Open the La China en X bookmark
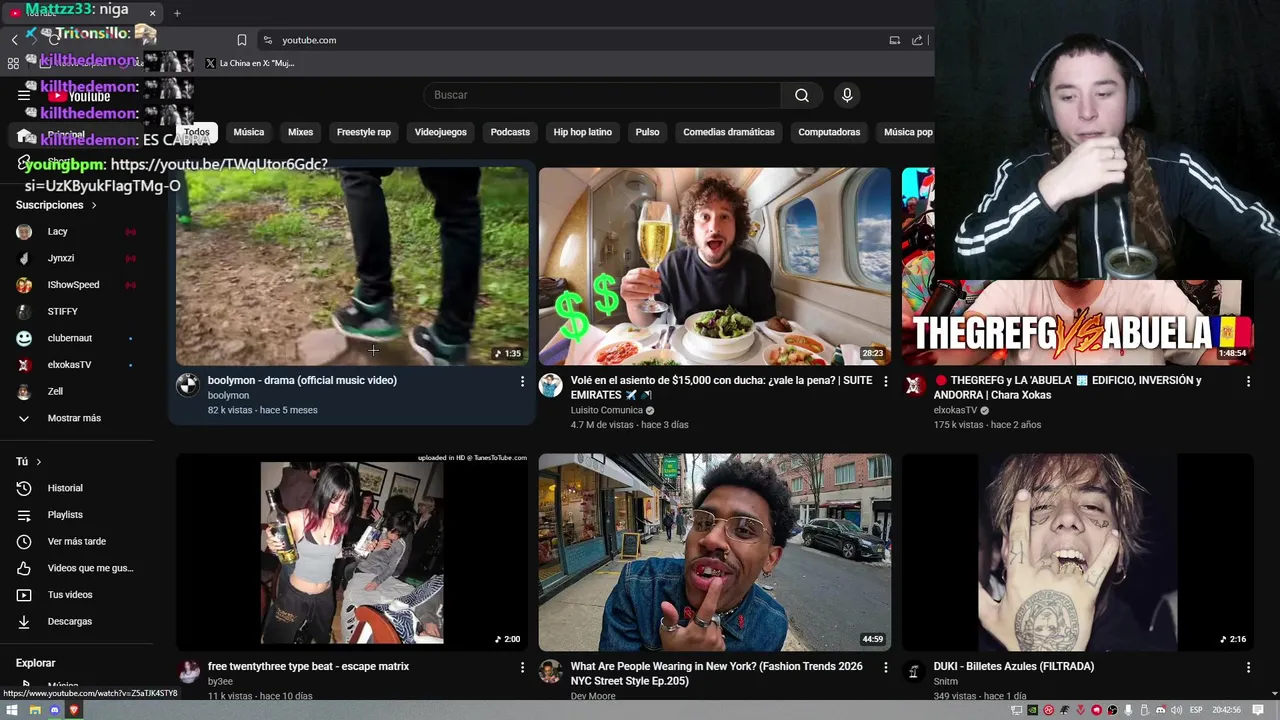The width and height of the screenshot is (1280, 720). [250, 63]
